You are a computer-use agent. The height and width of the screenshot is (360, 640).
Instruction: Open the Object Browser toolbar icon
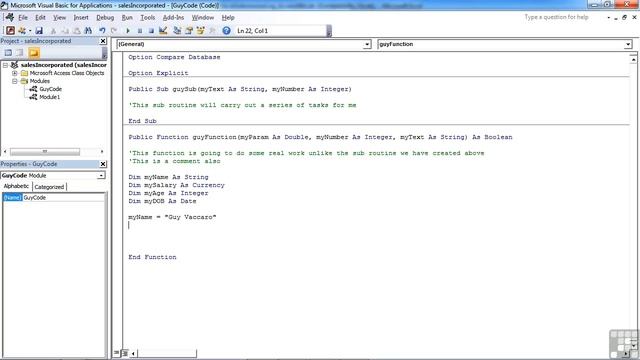pyautogui.click(x=200, y=31)
